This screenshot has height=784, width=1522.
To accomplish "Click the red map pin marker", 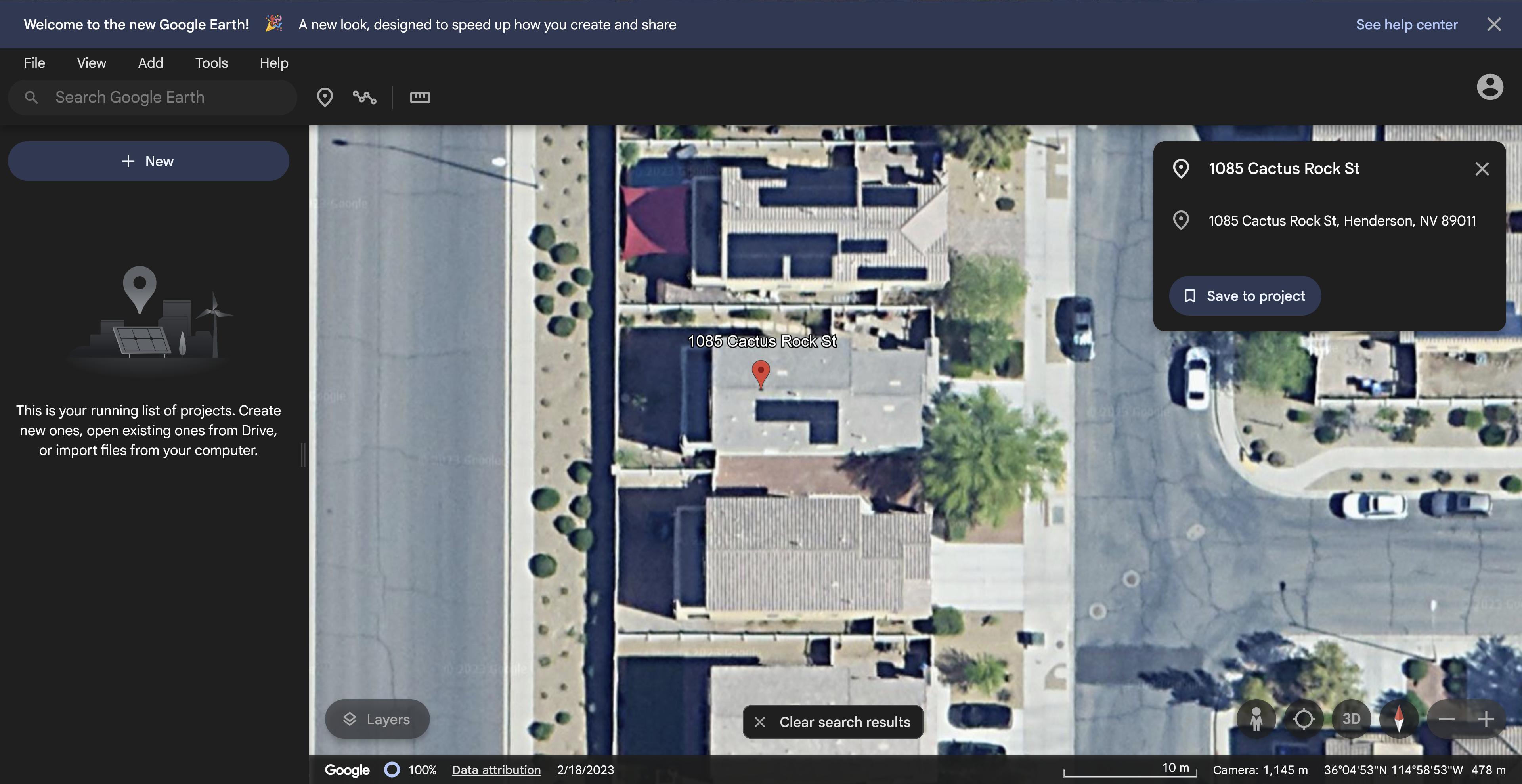I will 761,375.
